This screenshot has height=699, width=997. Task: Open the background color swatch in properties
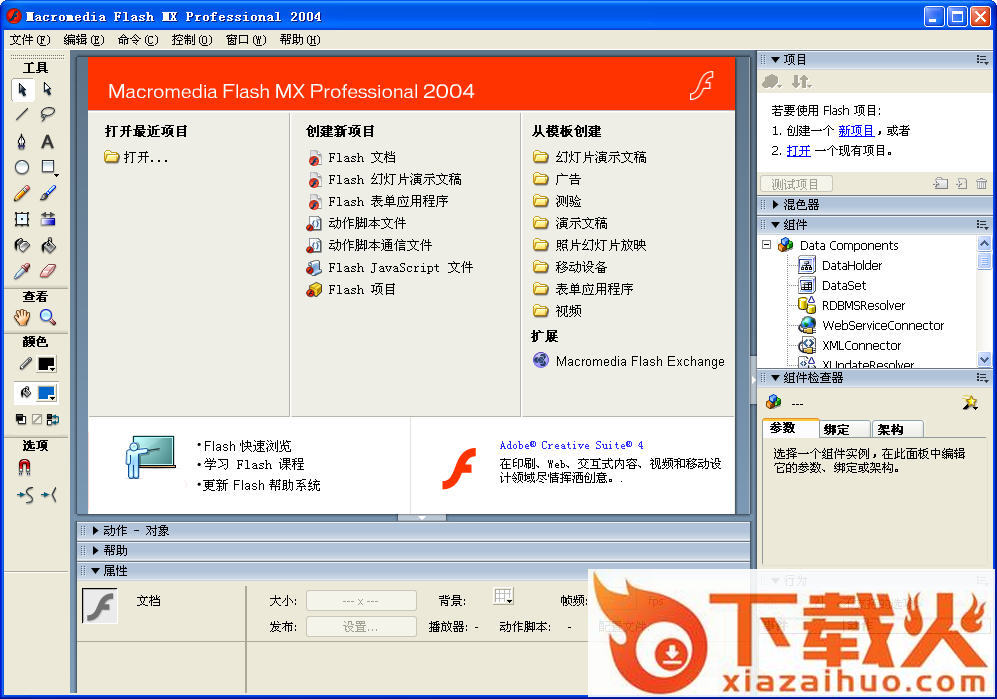click(503, 597)
